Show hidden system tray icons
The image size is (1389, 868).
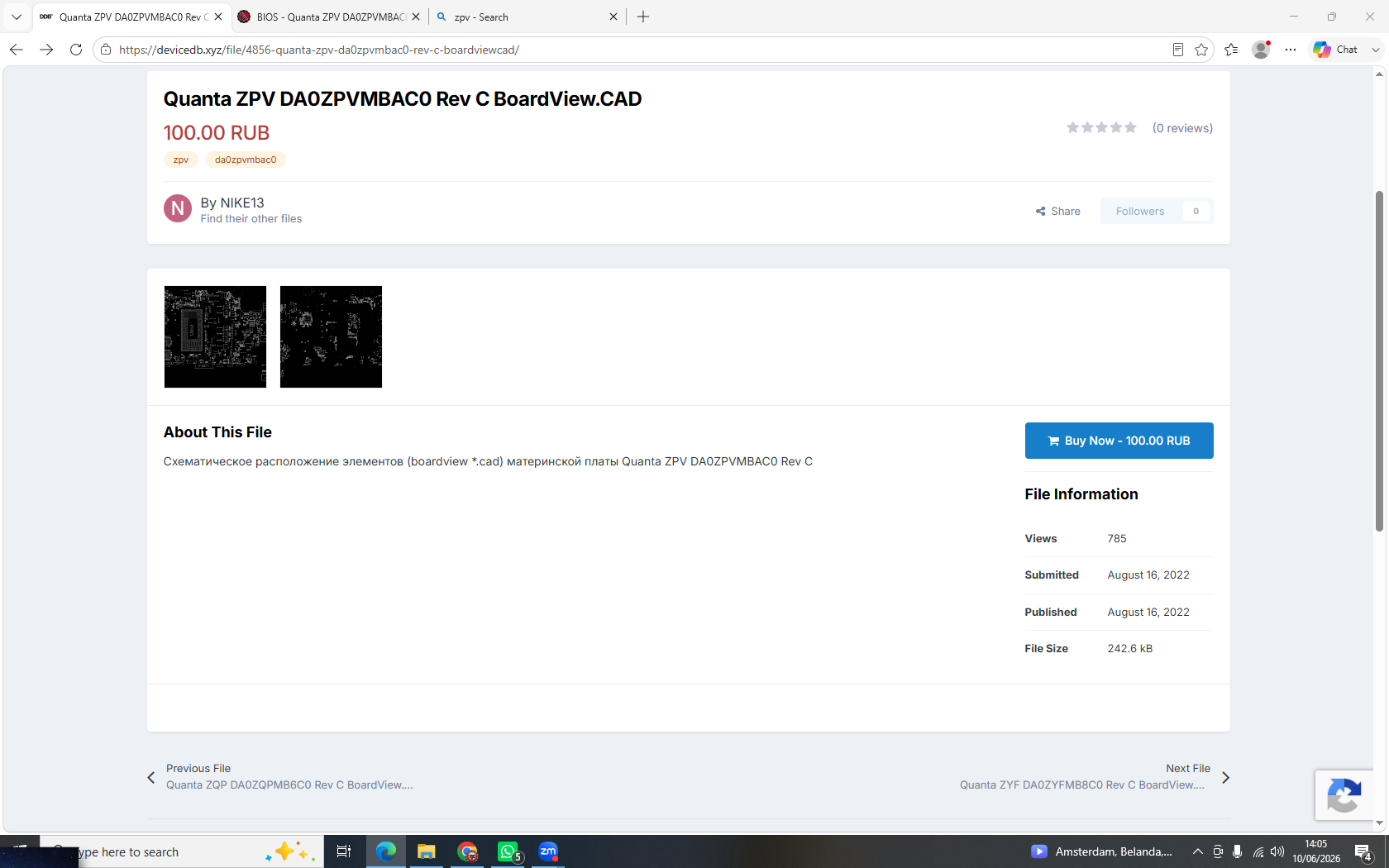point(1197,851)
